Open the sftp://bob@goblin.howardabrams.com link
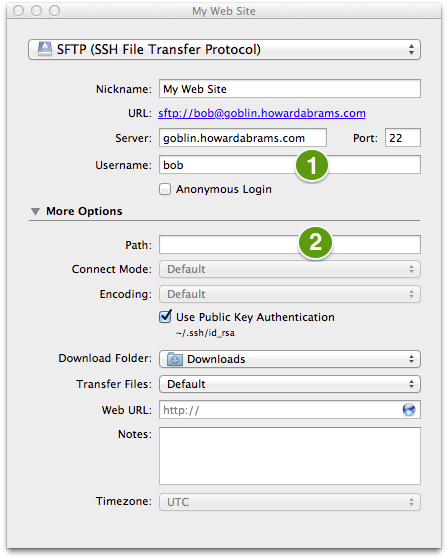This screenshot has height=559, width=448. pos(262,113)
